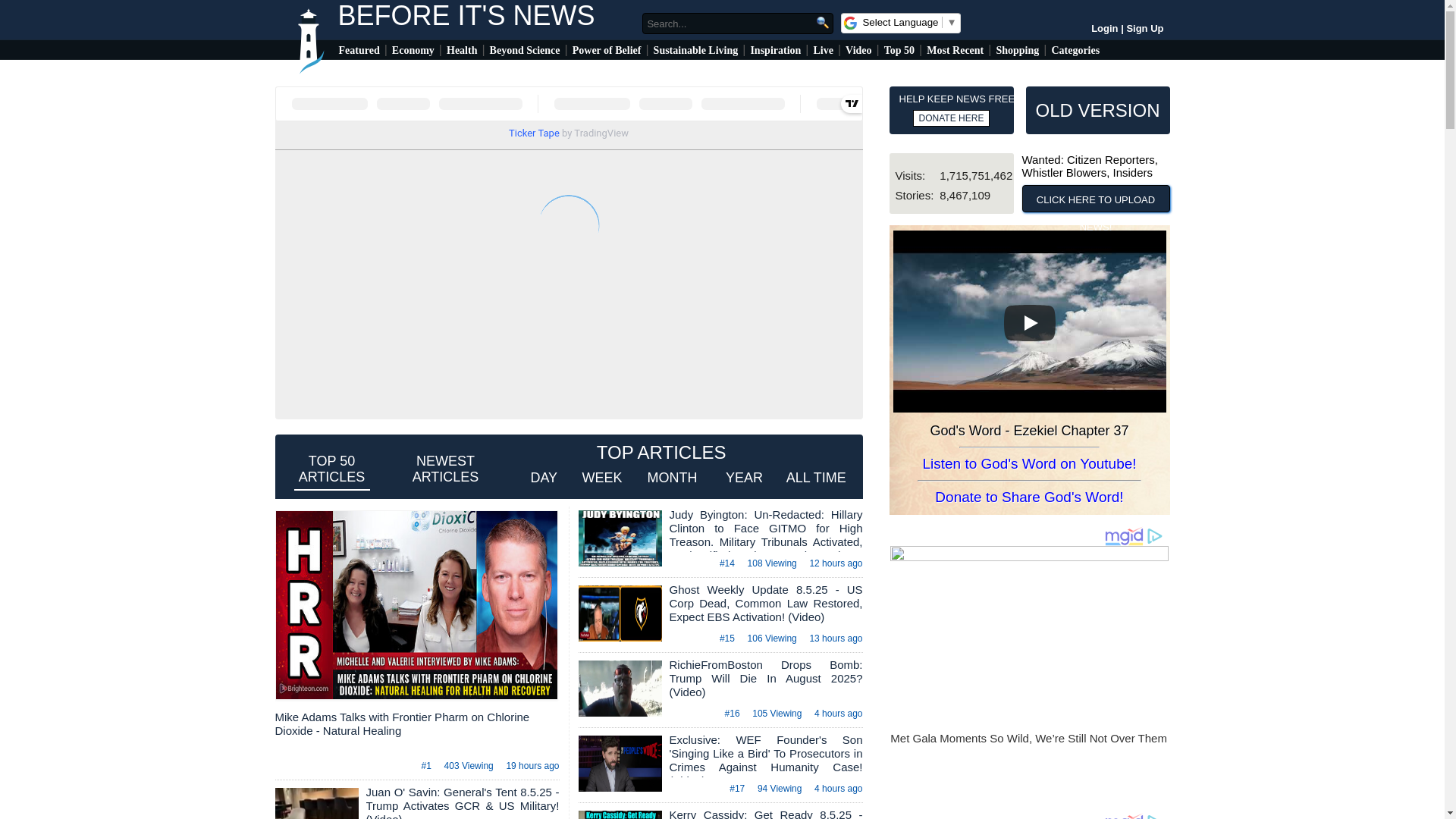The image size is (1456, 819).
Task: Filter top articles by Week
Action: (602, 479)
